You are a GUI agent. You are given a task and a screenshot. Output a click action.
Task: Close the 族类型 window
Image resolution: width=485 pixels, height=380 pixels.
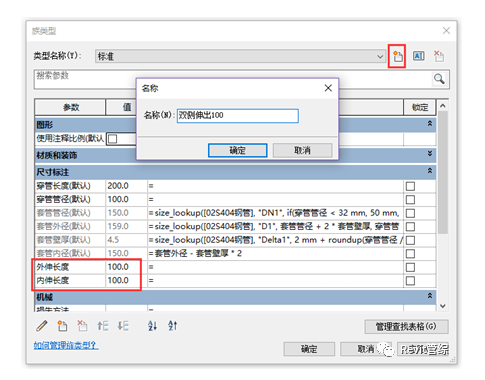[x=446, y=31]
